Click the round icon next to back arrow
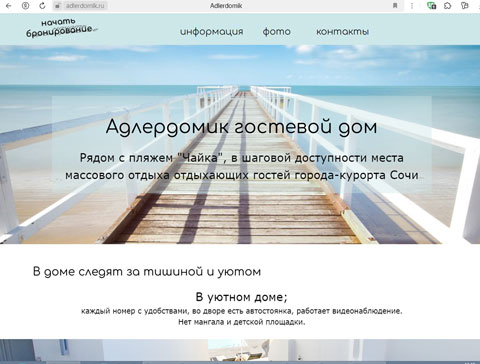 [25, 6]
